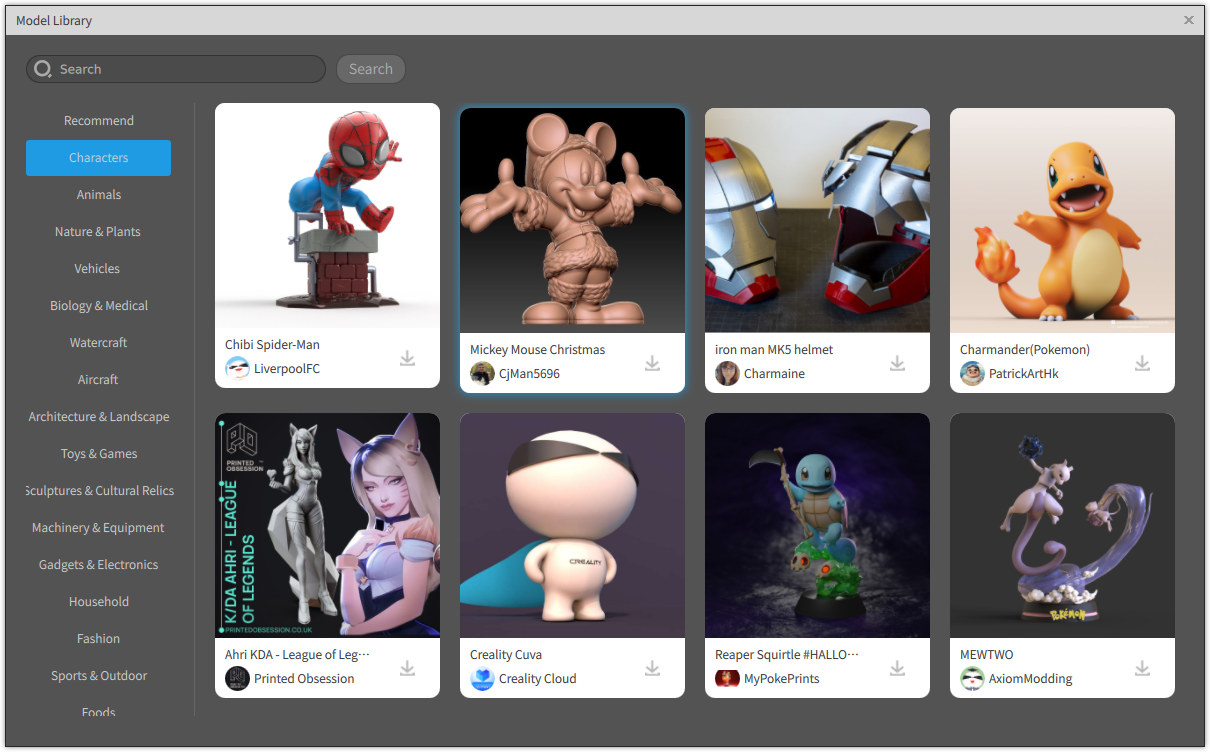This screenshot has width=1210, height=752.
Task: Select the Watercraft category
Action: pos(98,343)
